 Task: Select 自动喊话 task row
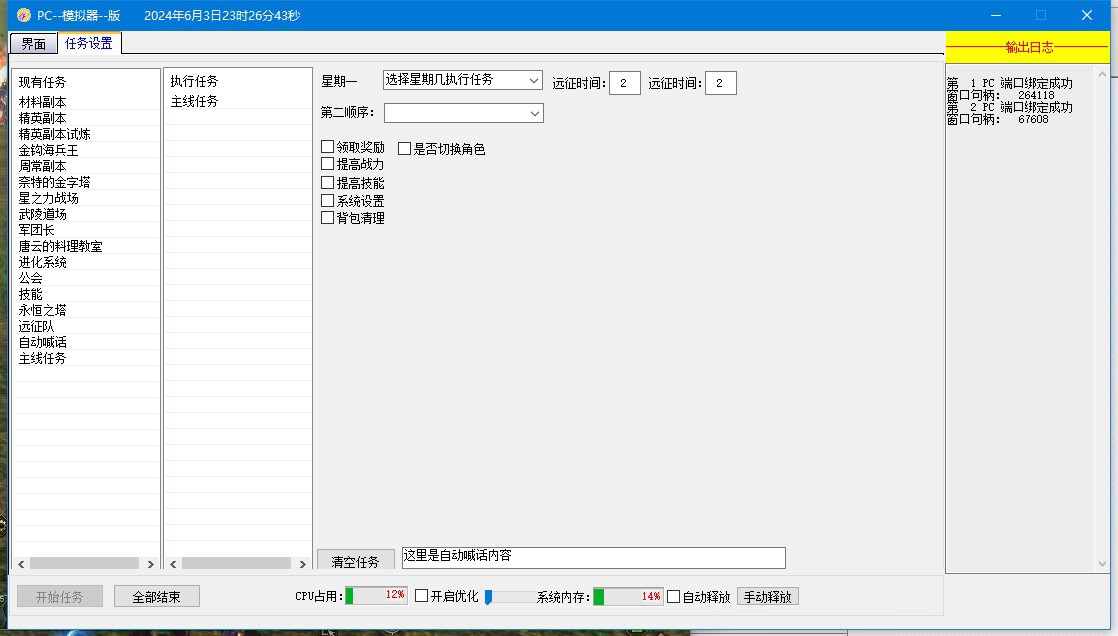(x=86, y=342)
